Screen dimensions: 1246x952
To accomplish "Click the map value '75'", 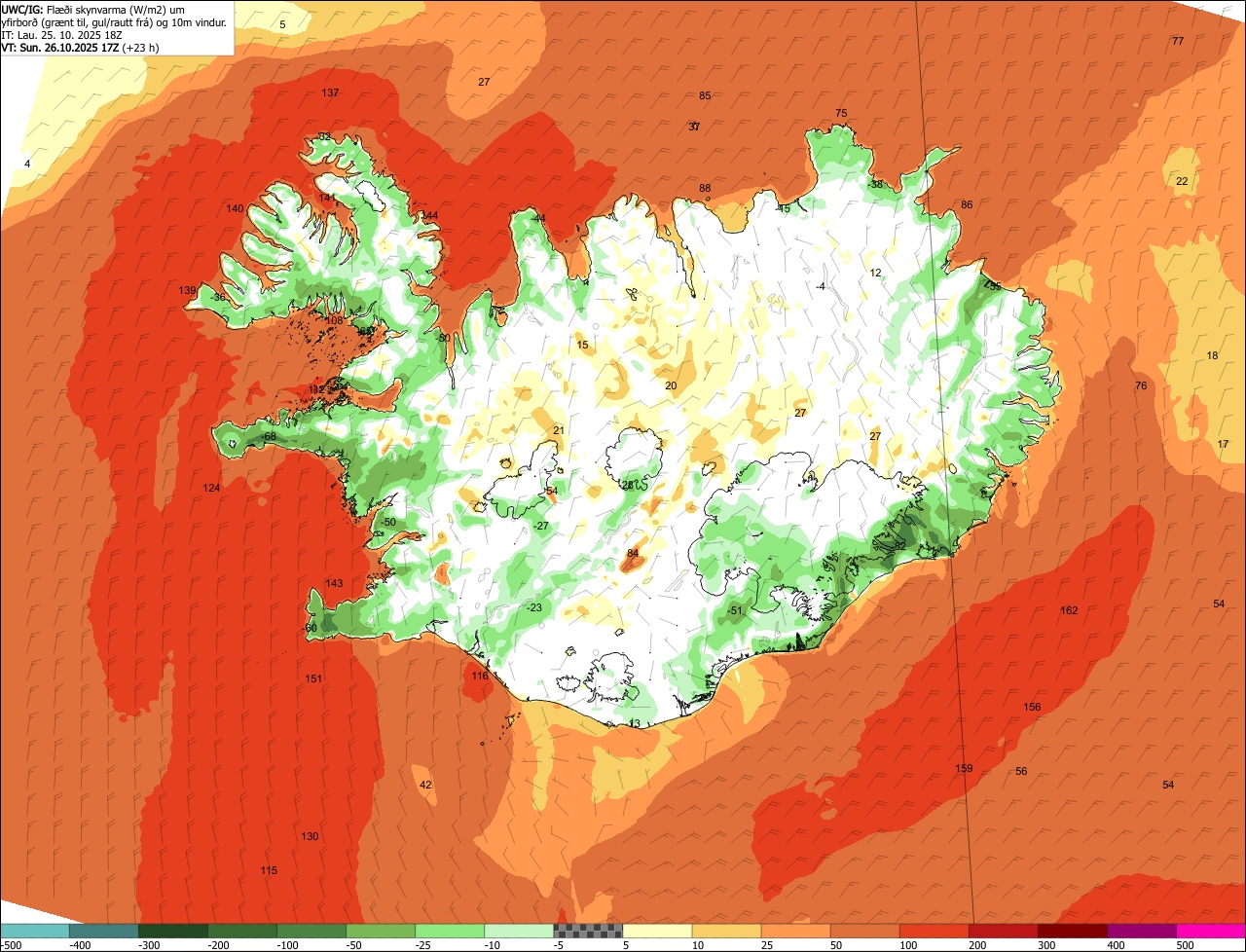I will [x=841, y=113].
